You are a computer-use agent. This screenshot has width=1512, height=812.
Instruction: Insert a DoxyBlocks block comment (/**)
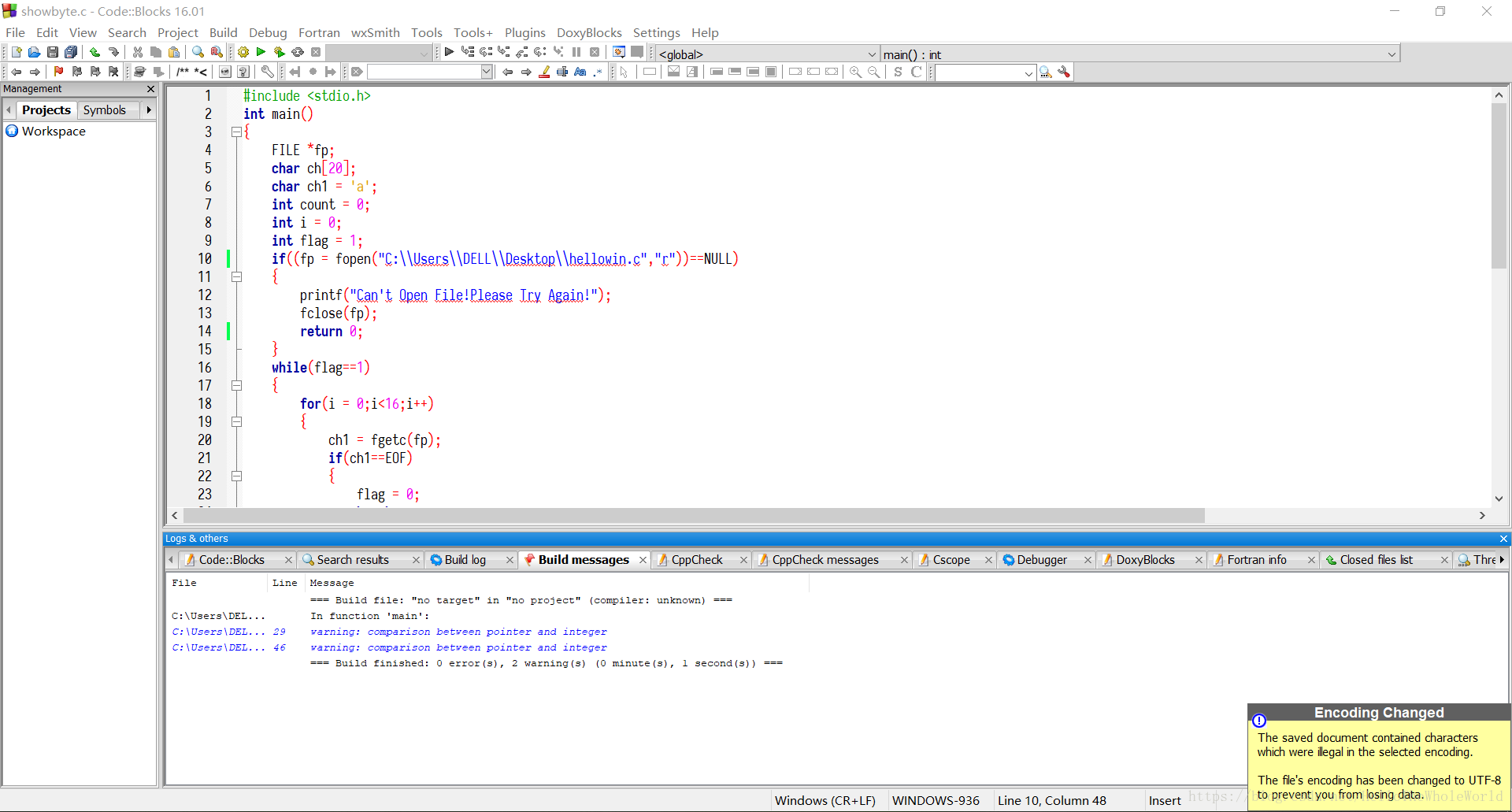[183, 72]
